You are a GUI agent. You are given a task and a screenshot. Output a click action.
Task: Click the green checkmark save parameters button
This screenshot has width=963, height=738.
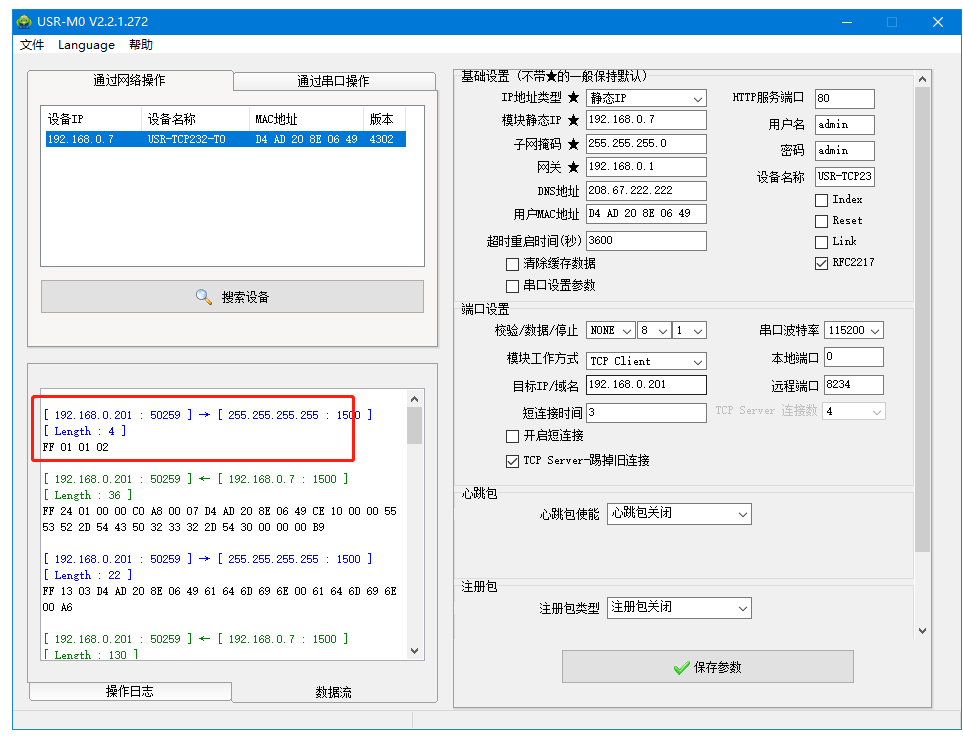coord(707,667)
